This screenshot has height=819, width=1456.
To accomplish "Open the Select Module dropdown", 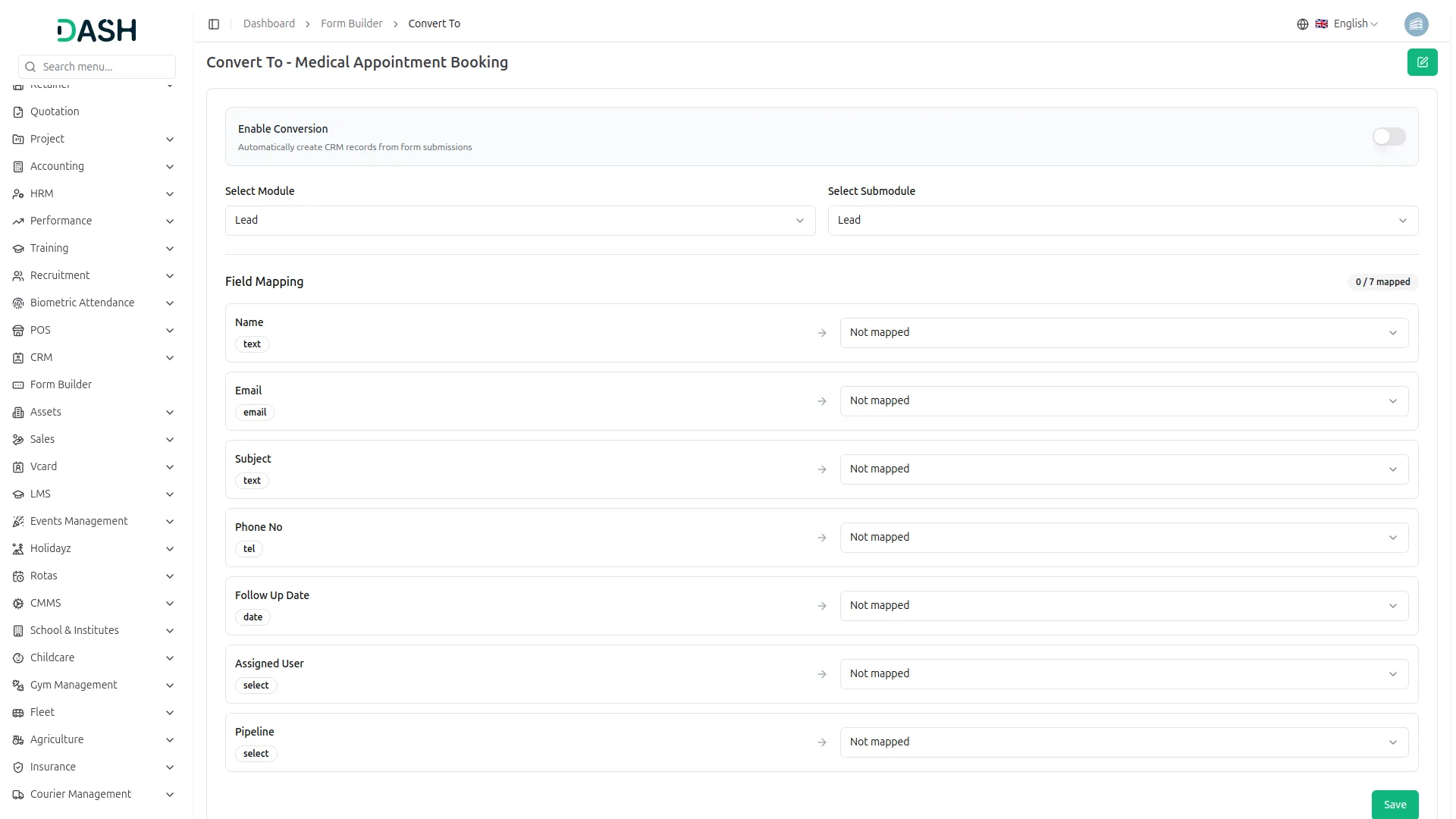I will (x=520, y=220).
